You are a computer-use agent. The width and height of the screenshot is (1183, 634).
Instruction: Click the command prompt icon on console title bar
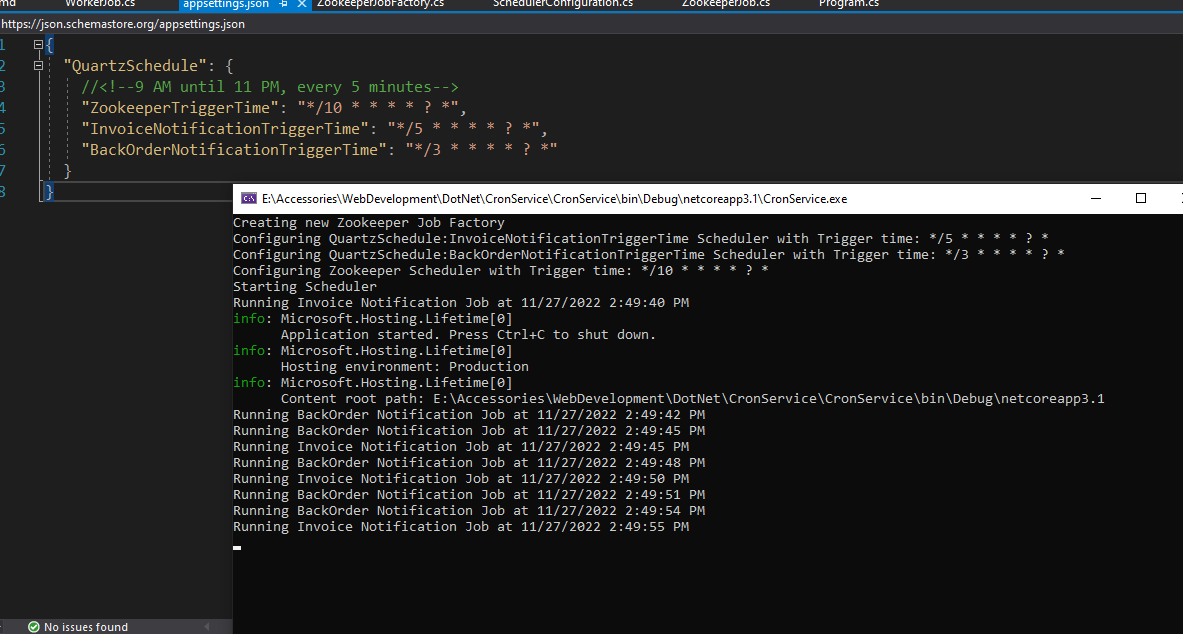click(x=249, y=198)
